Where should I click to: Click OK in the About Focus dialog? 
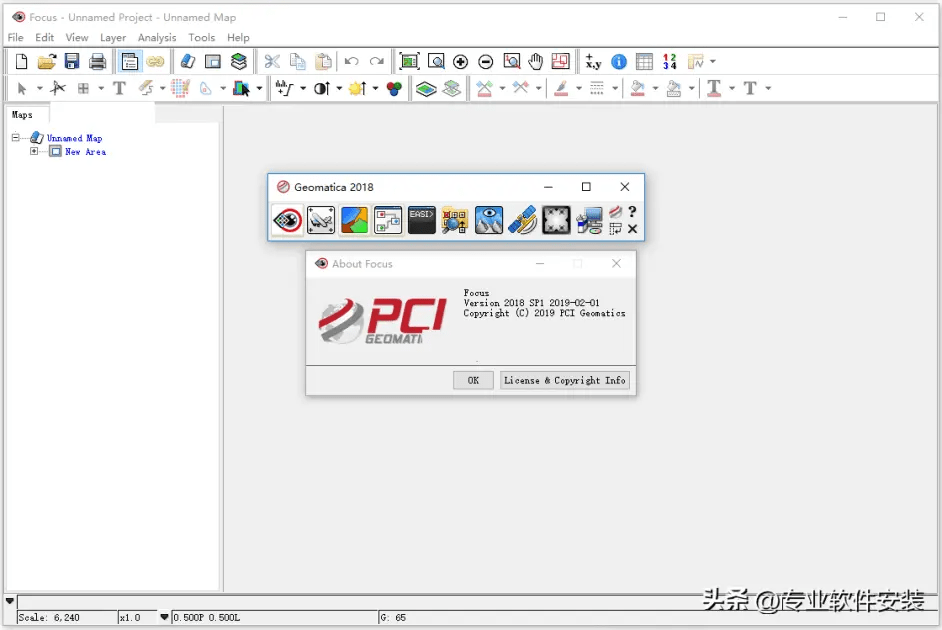coord(473,380)
